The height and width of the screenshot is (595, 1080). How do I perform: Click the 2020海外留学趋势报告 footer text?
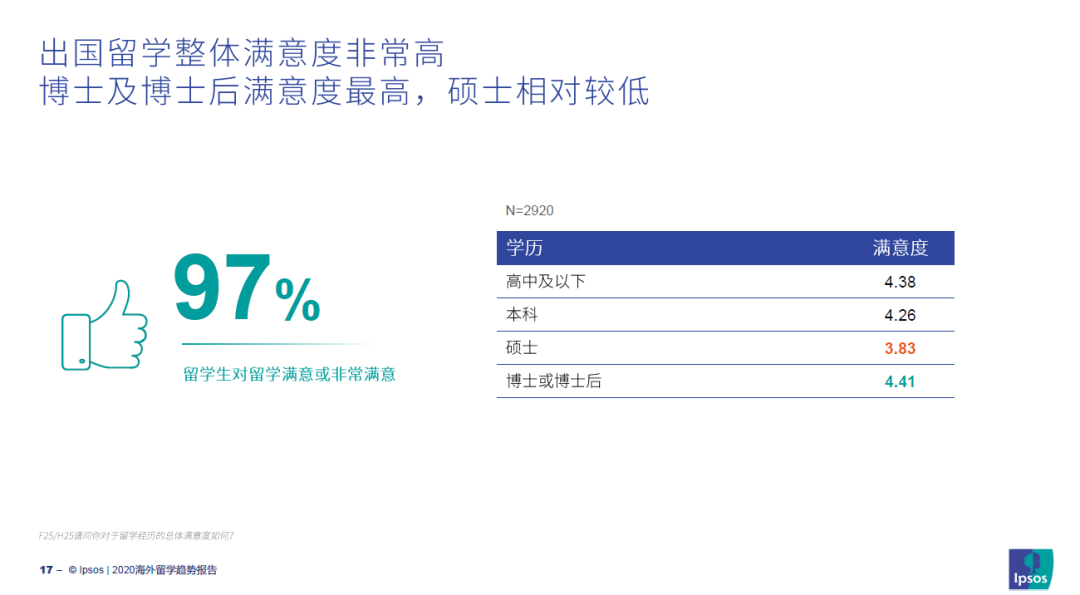(164, 570)
